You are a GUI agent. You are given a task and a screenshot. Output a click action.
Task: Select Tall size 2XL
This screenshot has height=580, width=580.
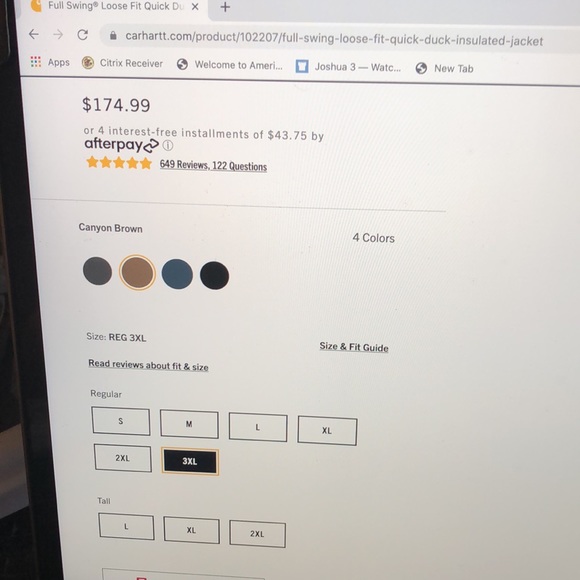click(257, 534)
